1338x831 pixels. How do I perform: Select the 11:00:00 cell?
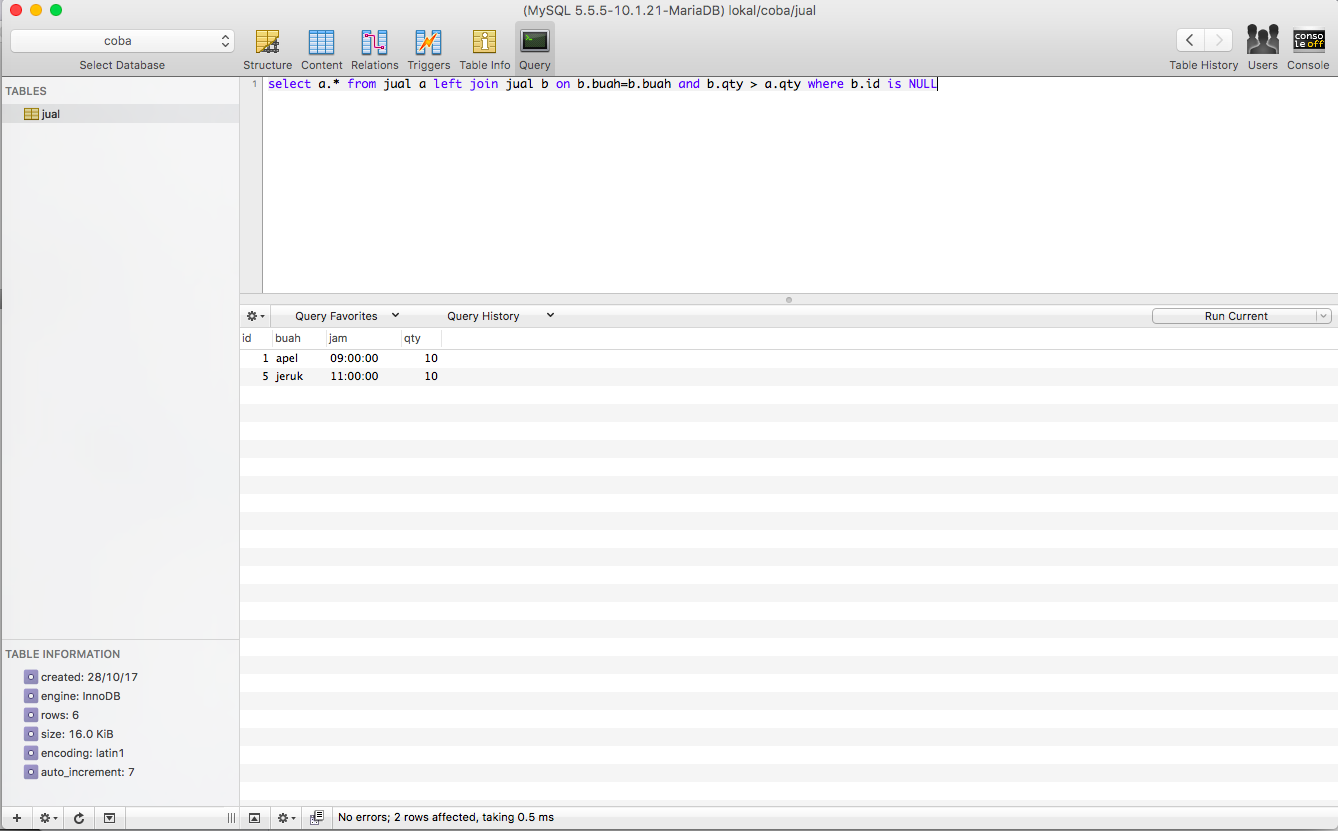point(363,376)
